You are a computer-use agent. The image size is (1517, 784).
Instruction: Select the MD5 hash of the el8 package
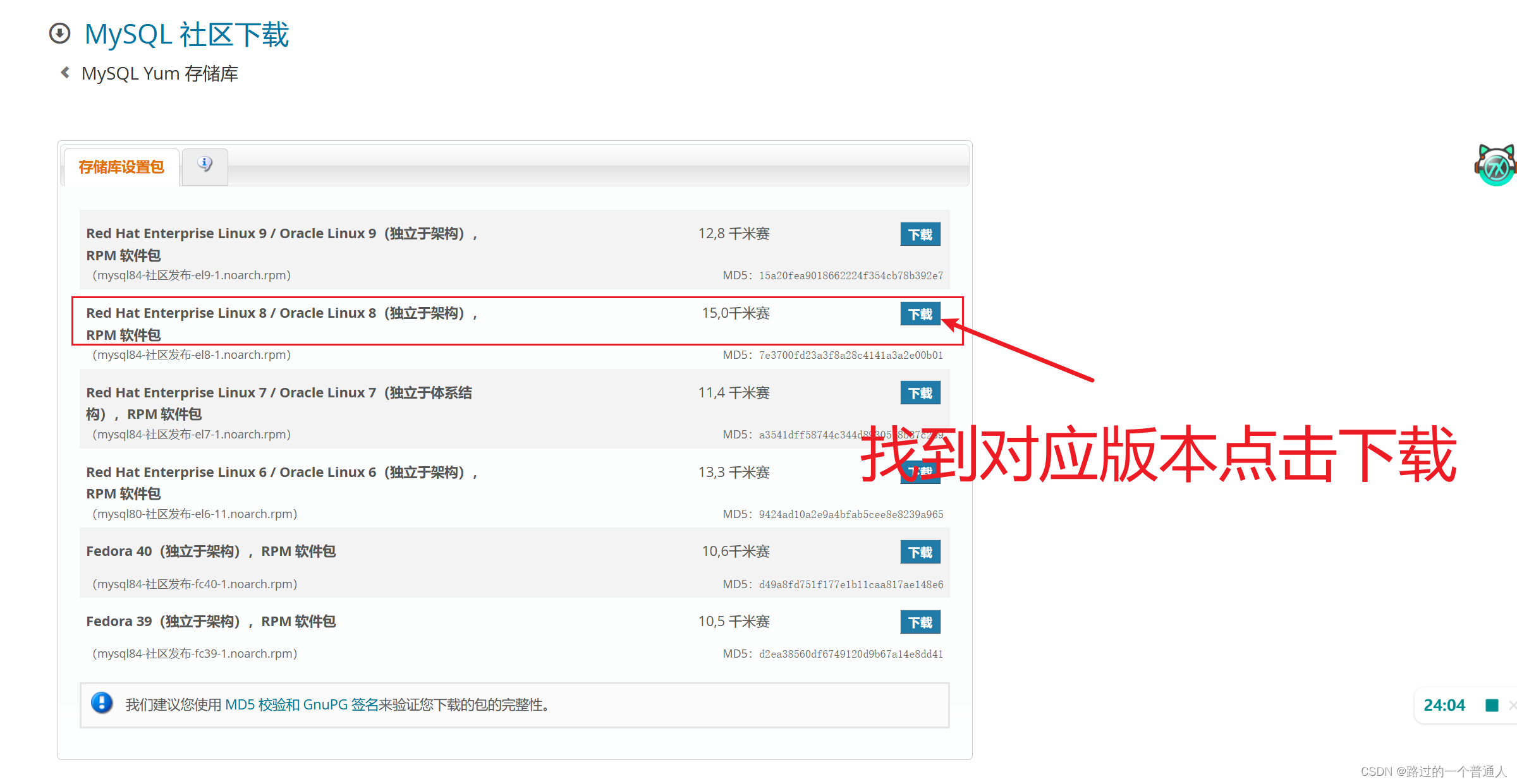coord(850,354)
